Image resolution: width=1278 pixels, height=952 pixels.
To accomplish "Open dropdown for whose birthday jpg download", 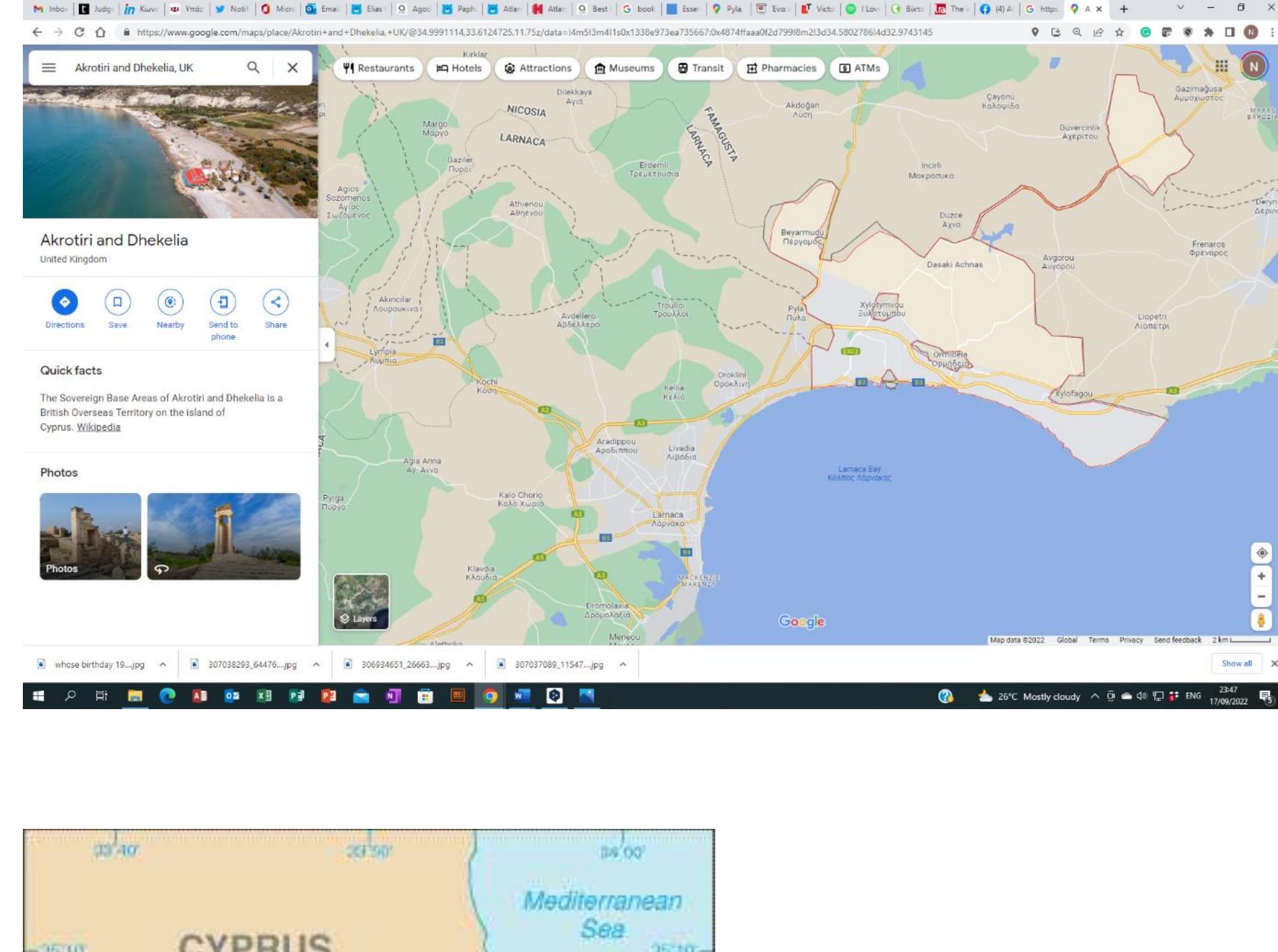I will tap(163, 665).
